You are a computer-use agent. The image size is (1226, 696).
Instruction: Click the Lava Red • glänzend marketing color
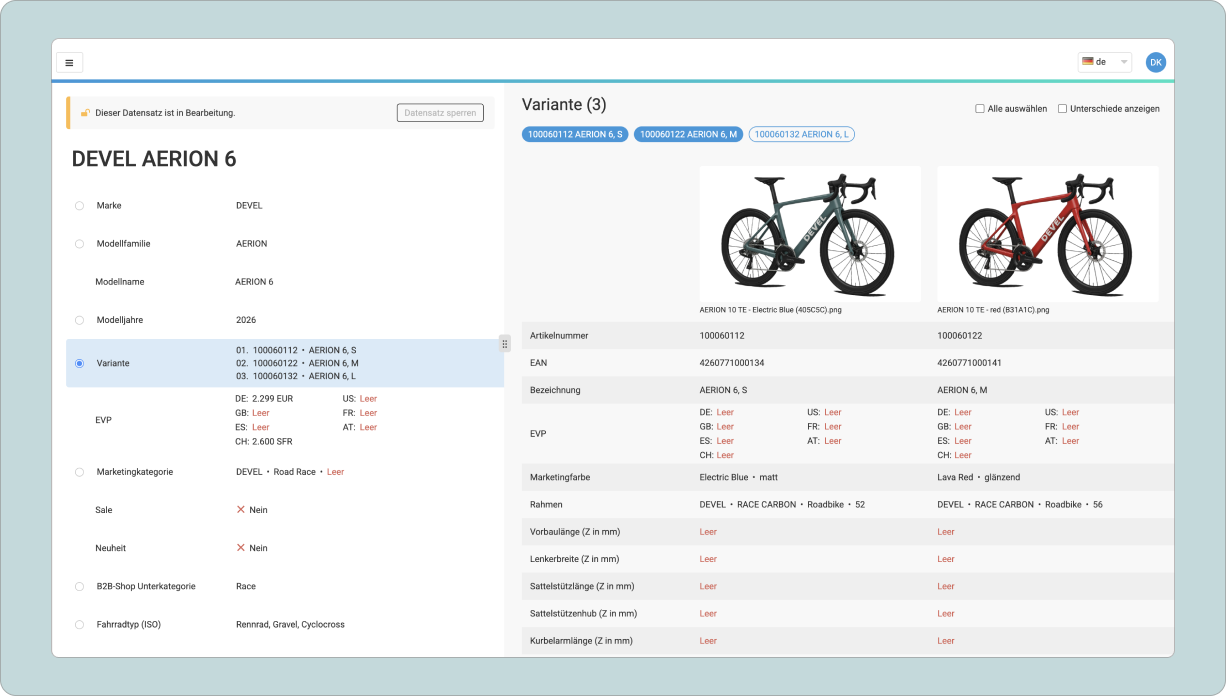[979, 477]
